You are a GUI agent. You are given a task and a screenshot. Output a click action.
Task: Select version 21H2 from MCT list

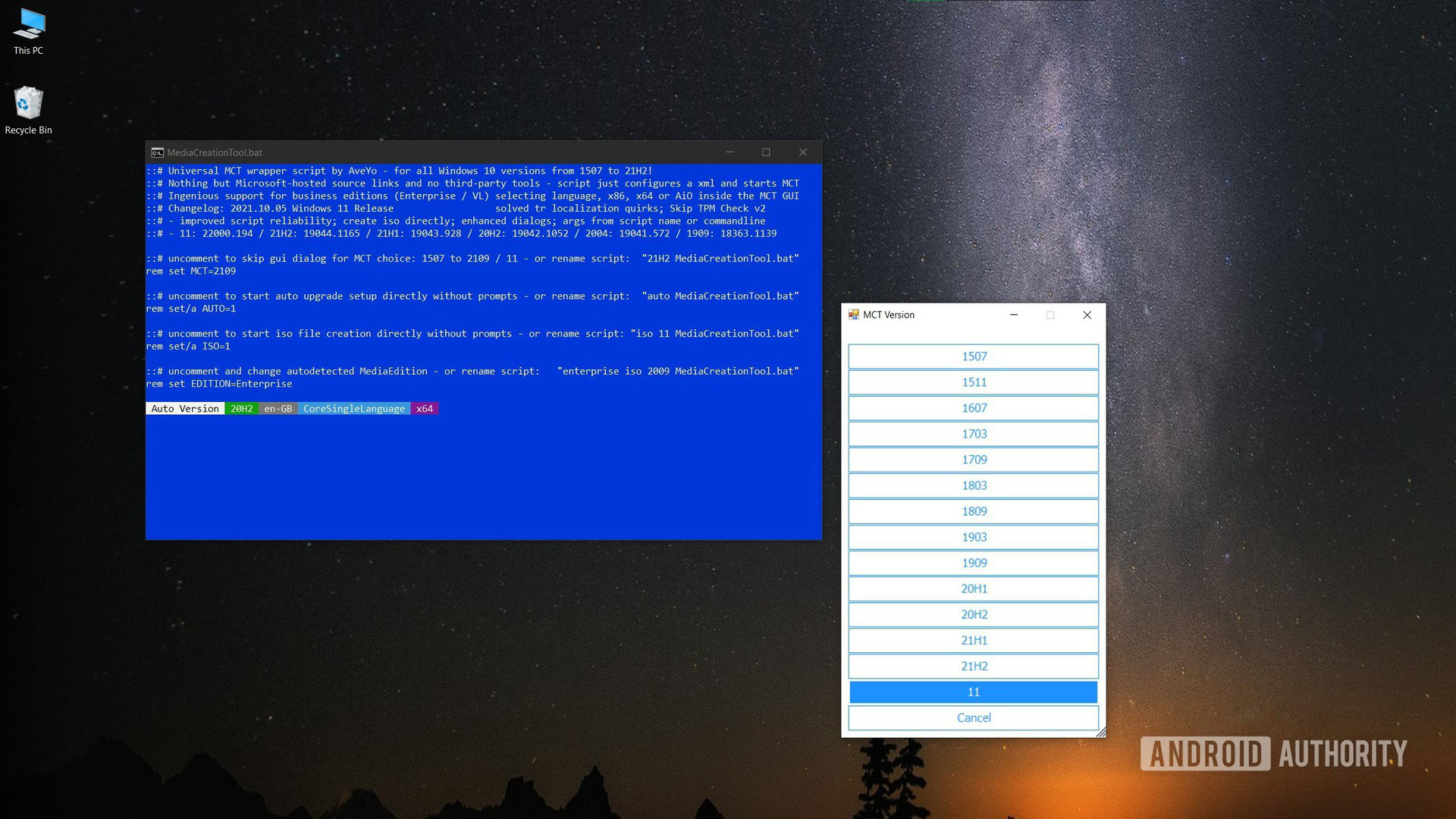[973, 665]
